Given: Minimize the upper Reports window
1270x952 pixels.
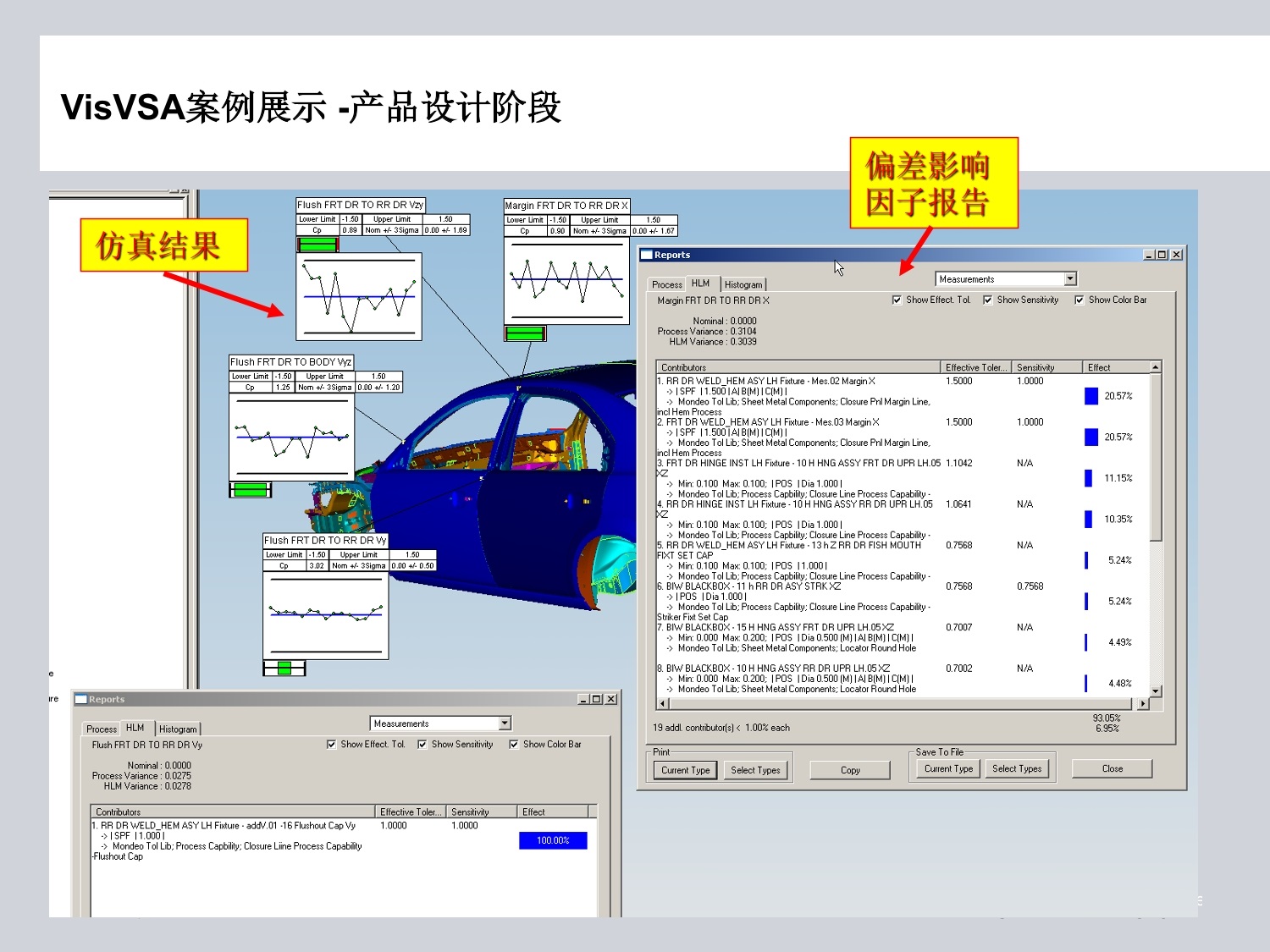Looking at the screenshot, I should (x=1149, y=255).
